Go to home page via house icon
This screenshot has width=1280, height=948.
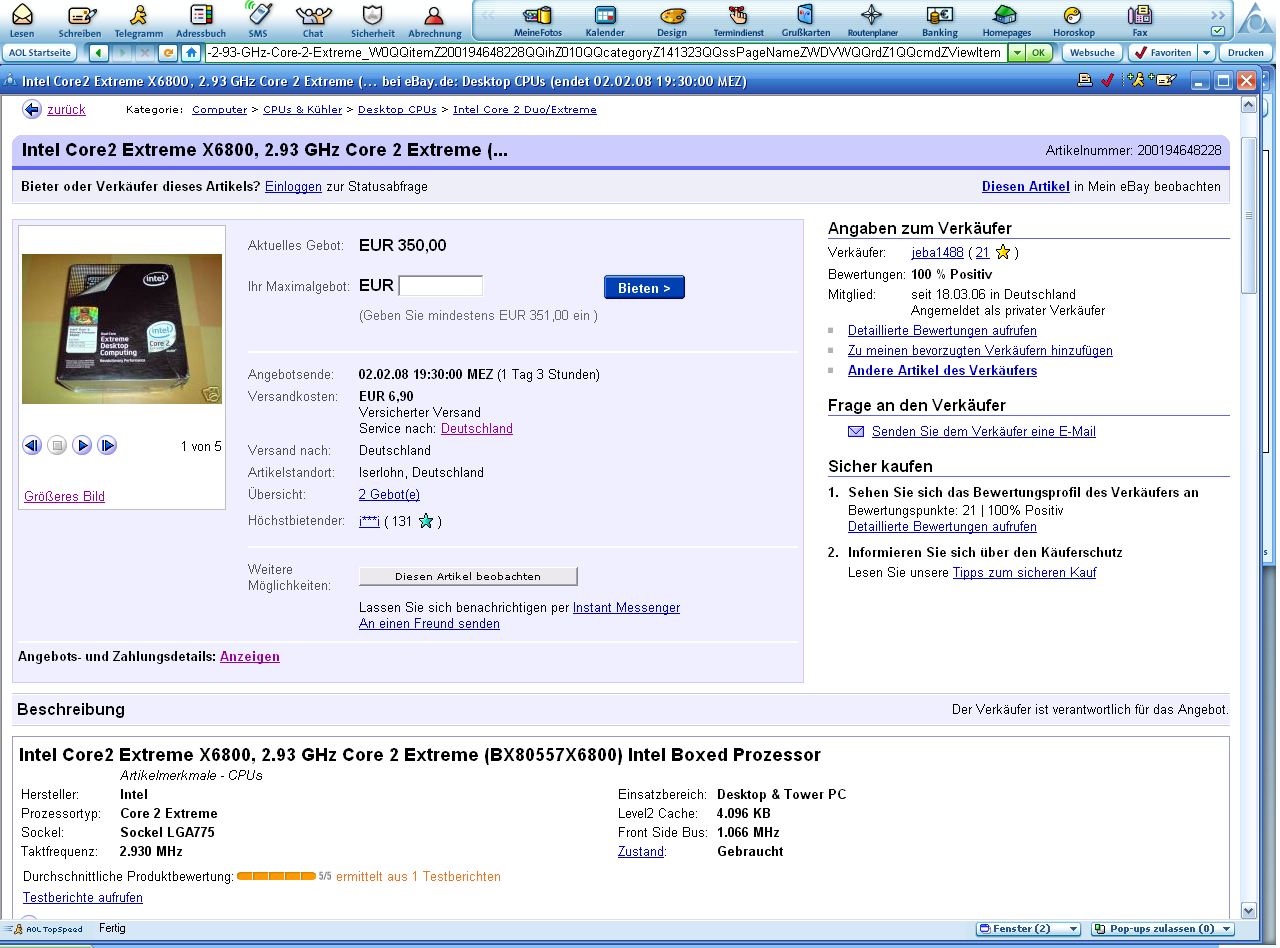click(x=191, y=53)
